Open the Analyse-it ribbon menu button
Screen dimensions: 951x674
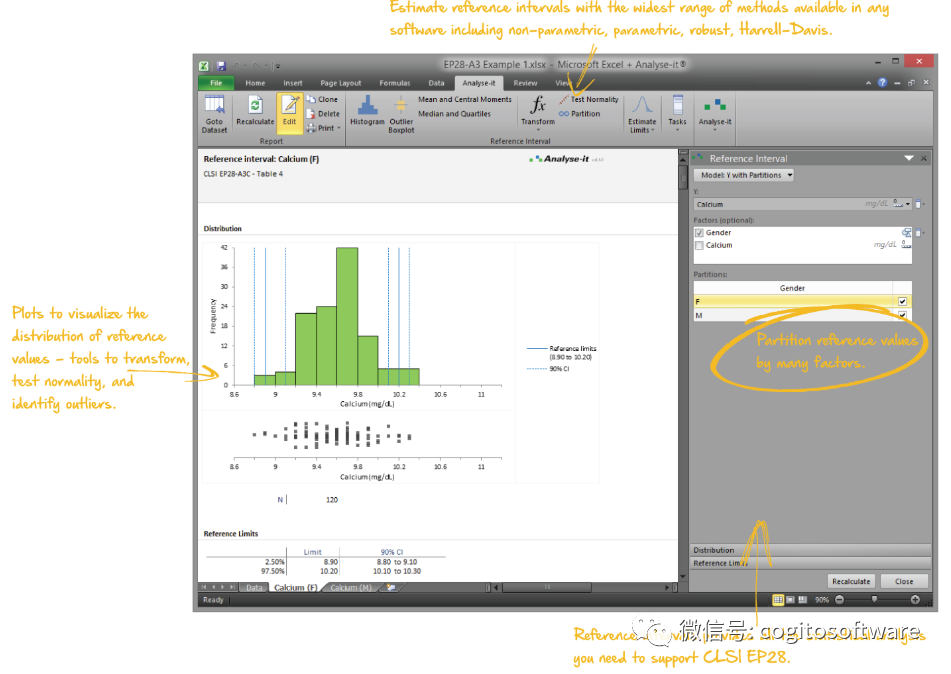(715, 114)
